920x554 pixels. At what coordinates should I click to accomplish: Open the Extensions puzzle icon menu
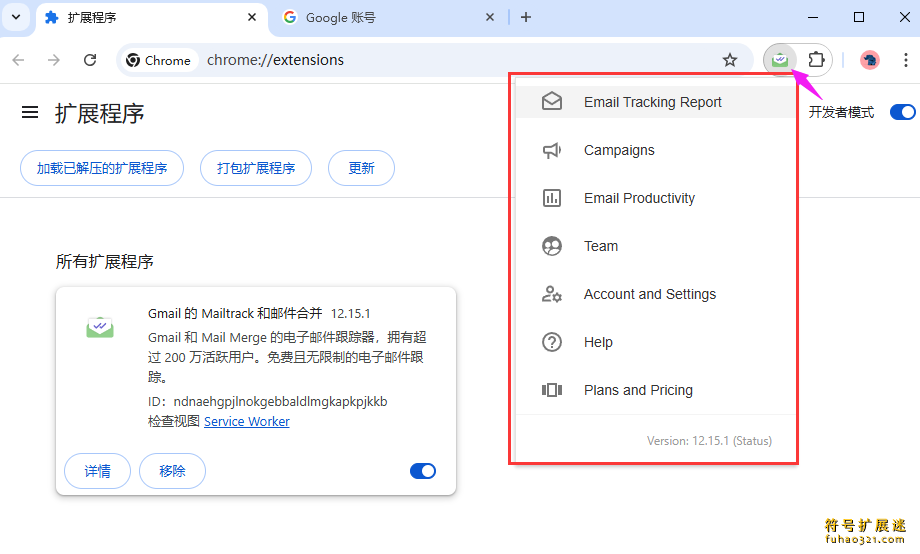(816, 60)
